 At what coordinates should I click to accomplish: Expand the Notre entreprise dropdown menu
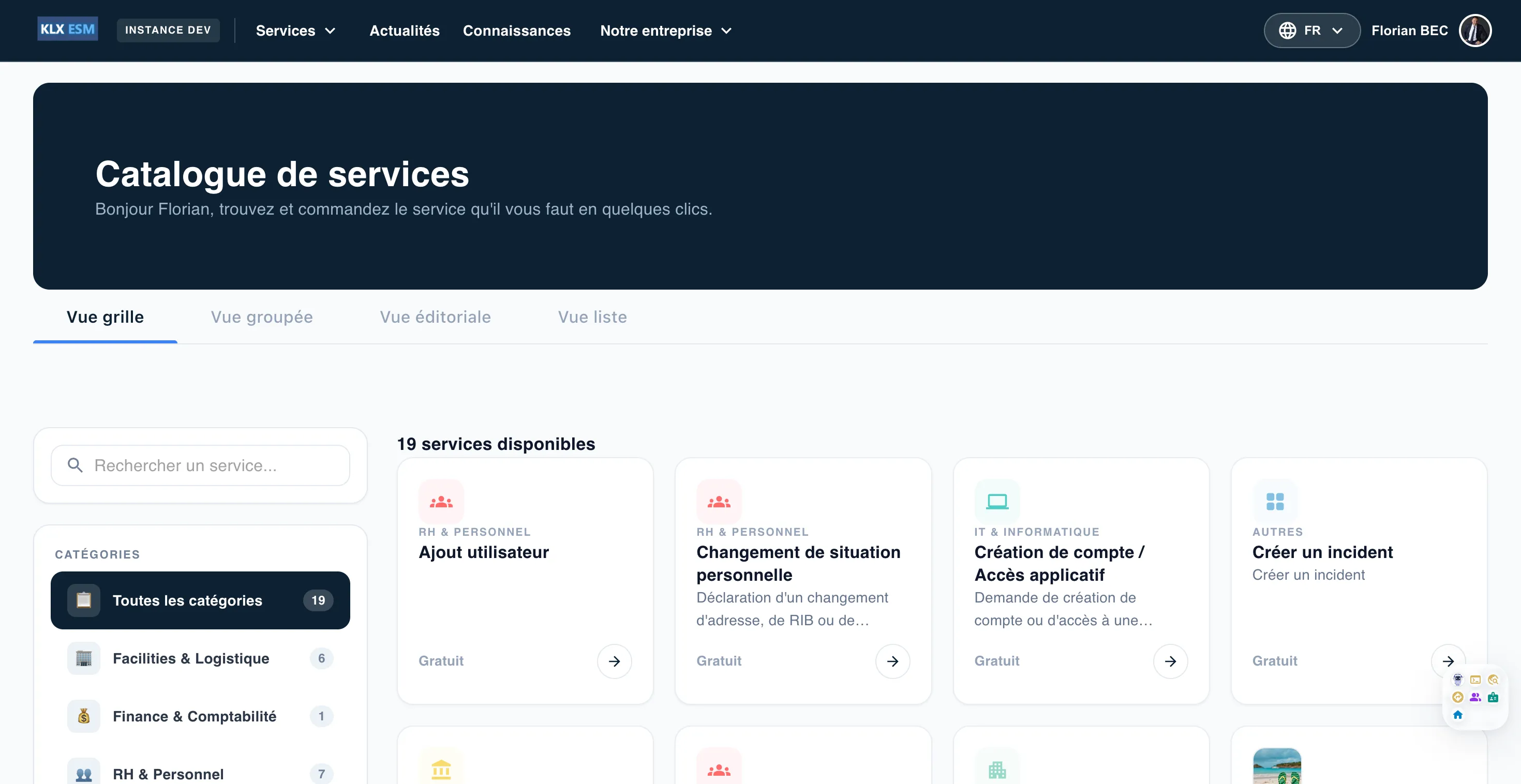click(666, 31)
